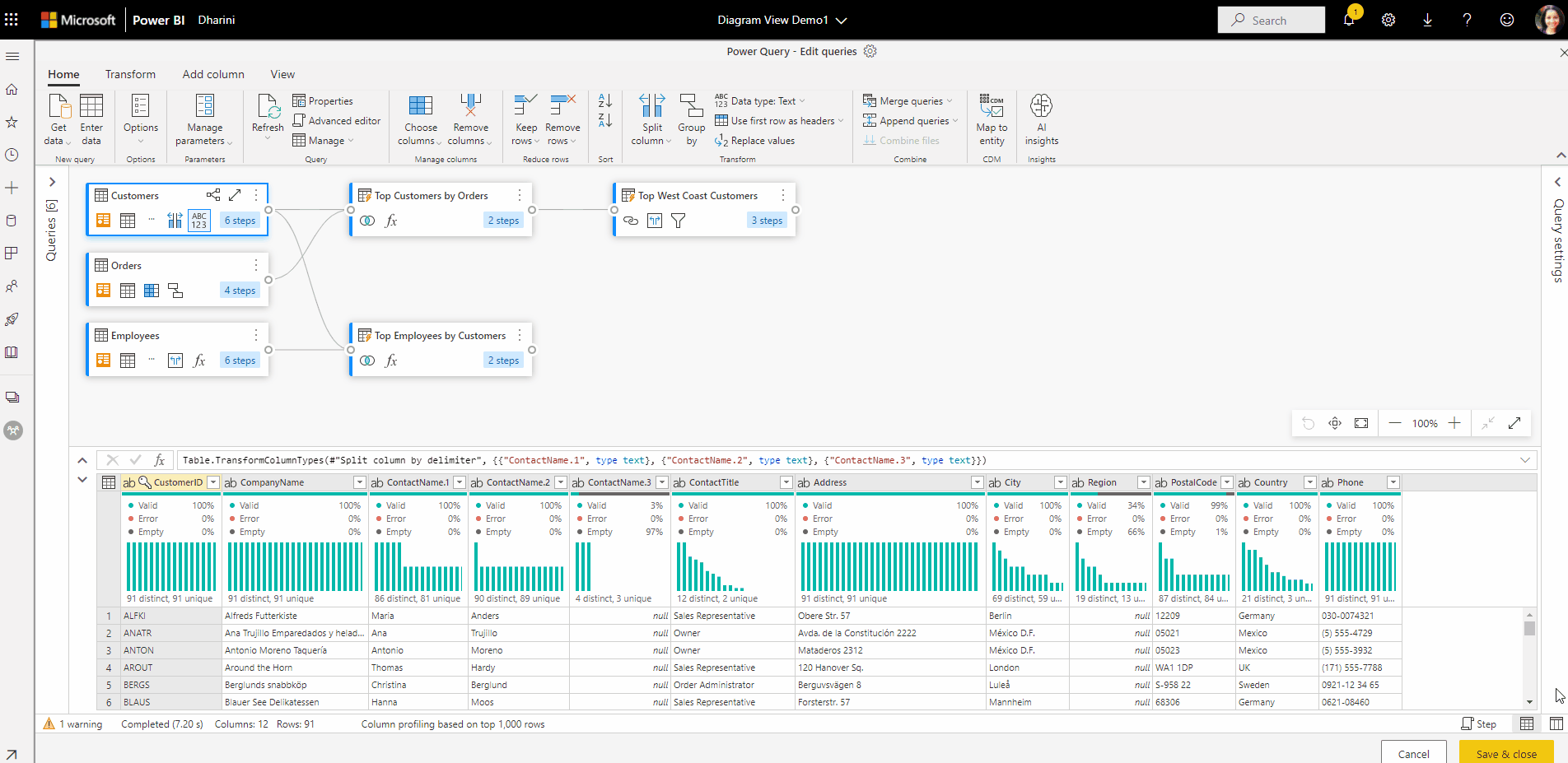The width and height of the screenshot is (1568, 763).
Task: Switch to the Transform tab
Action: (130, 74)
